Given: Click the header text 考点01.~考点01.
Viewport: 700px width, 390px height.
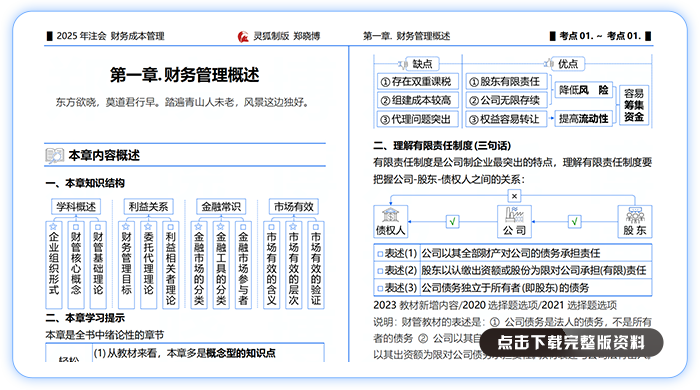Looking at the screenshot, I should tap(600, 36).
